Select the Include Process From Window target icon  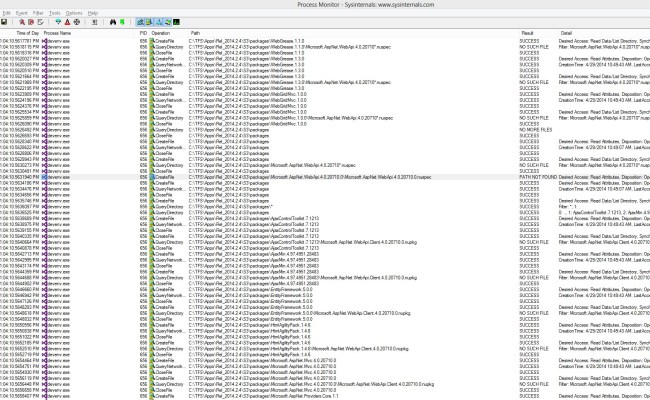tap(77, 22)
